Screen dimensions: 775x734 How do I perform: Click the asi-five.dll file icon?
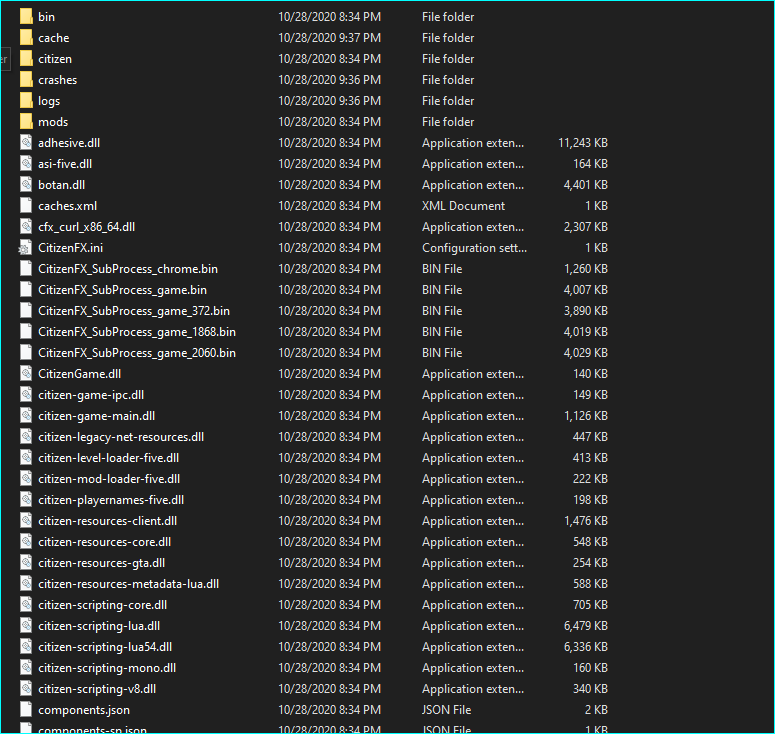pyautogui.click(x=26, y=164)
